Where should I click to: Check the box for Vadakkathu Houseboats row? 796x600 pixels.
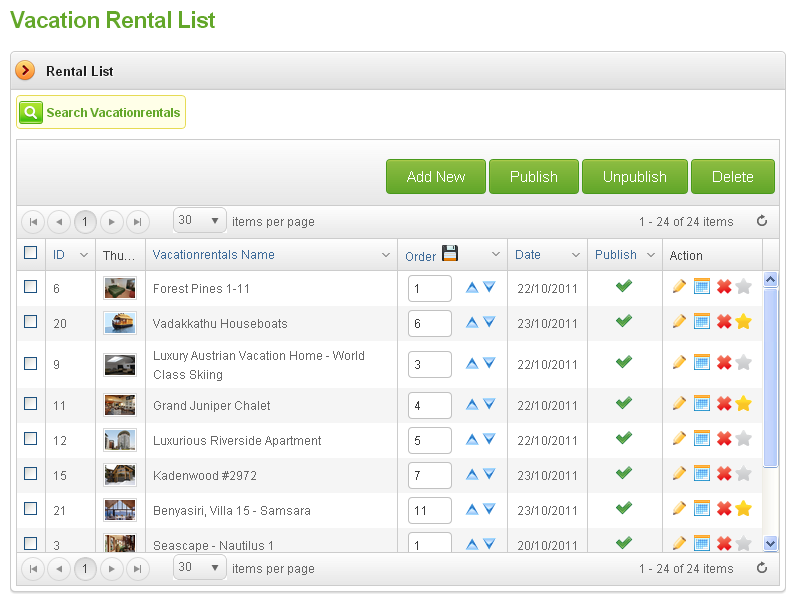pyautogui.click(x=30, y=321)
